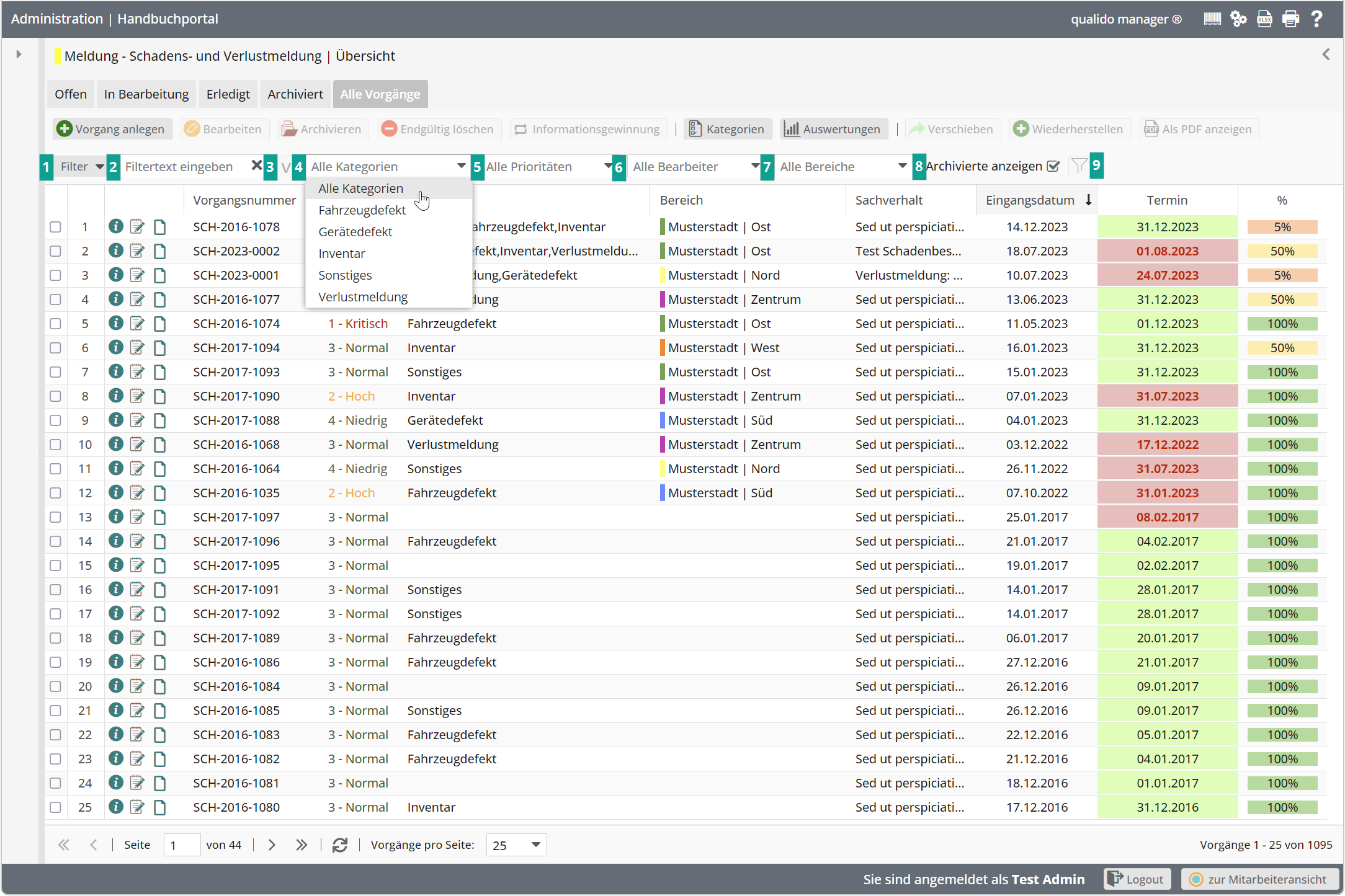Select checkbox for row 20 SCH-2016-1084

(x=55, y=686)
